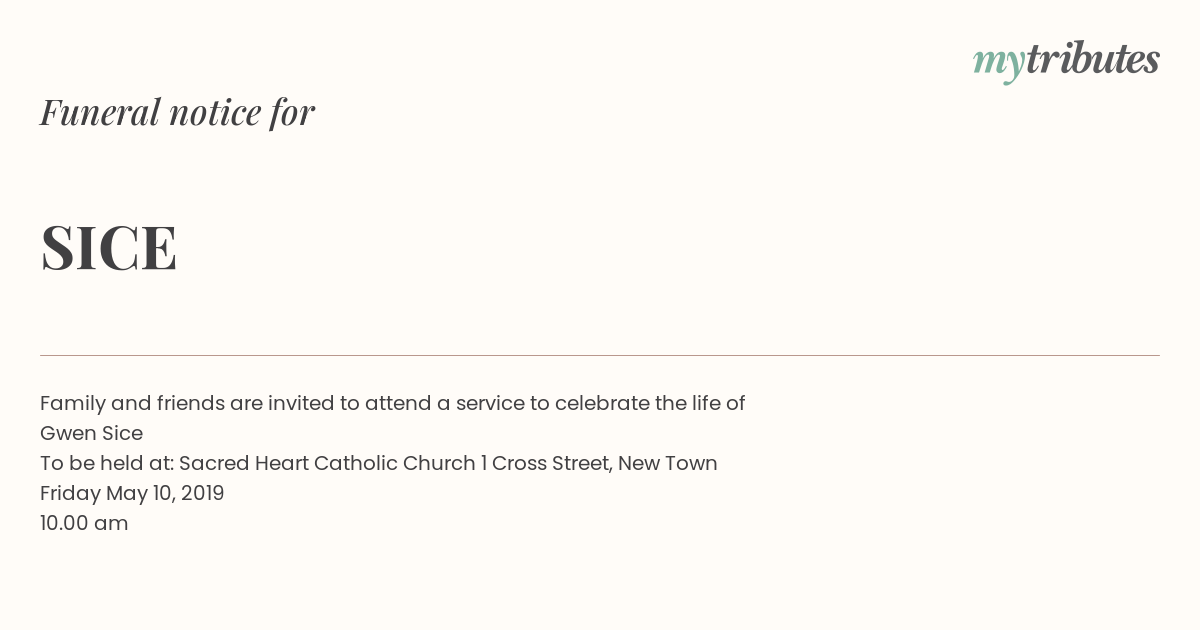Screen dimensions: 1200x630
Task: Click the "To be held at:" label
Action: [x=107, y=464]
